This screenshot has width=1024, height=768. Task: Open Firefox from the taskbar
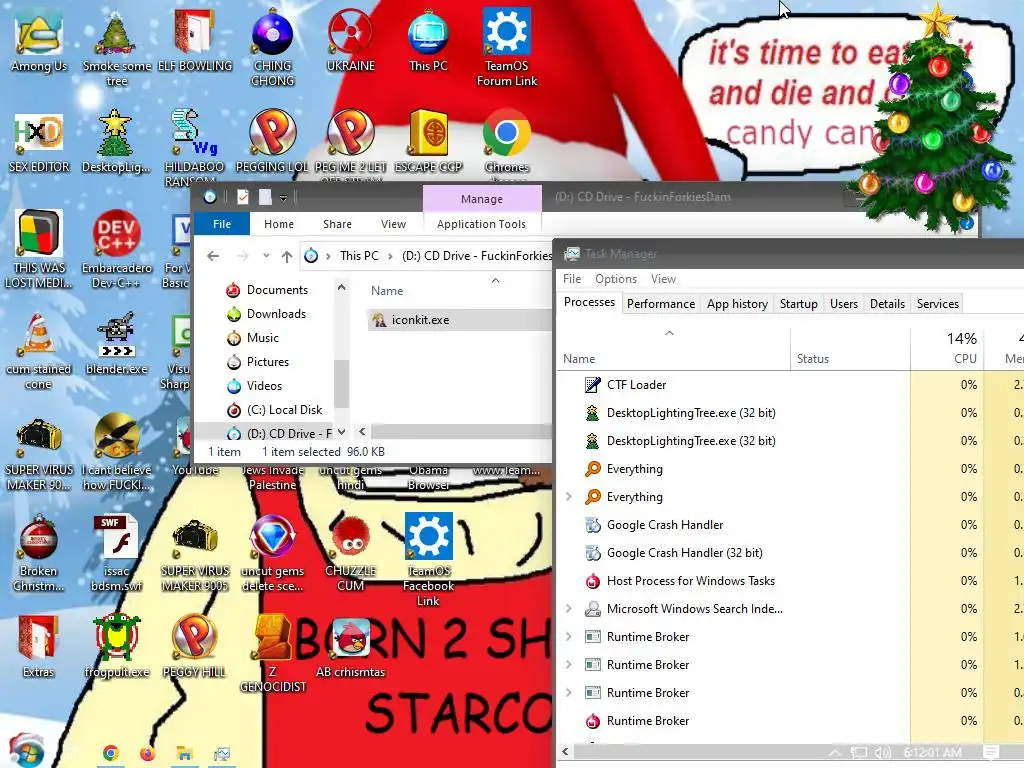[148, 754]
